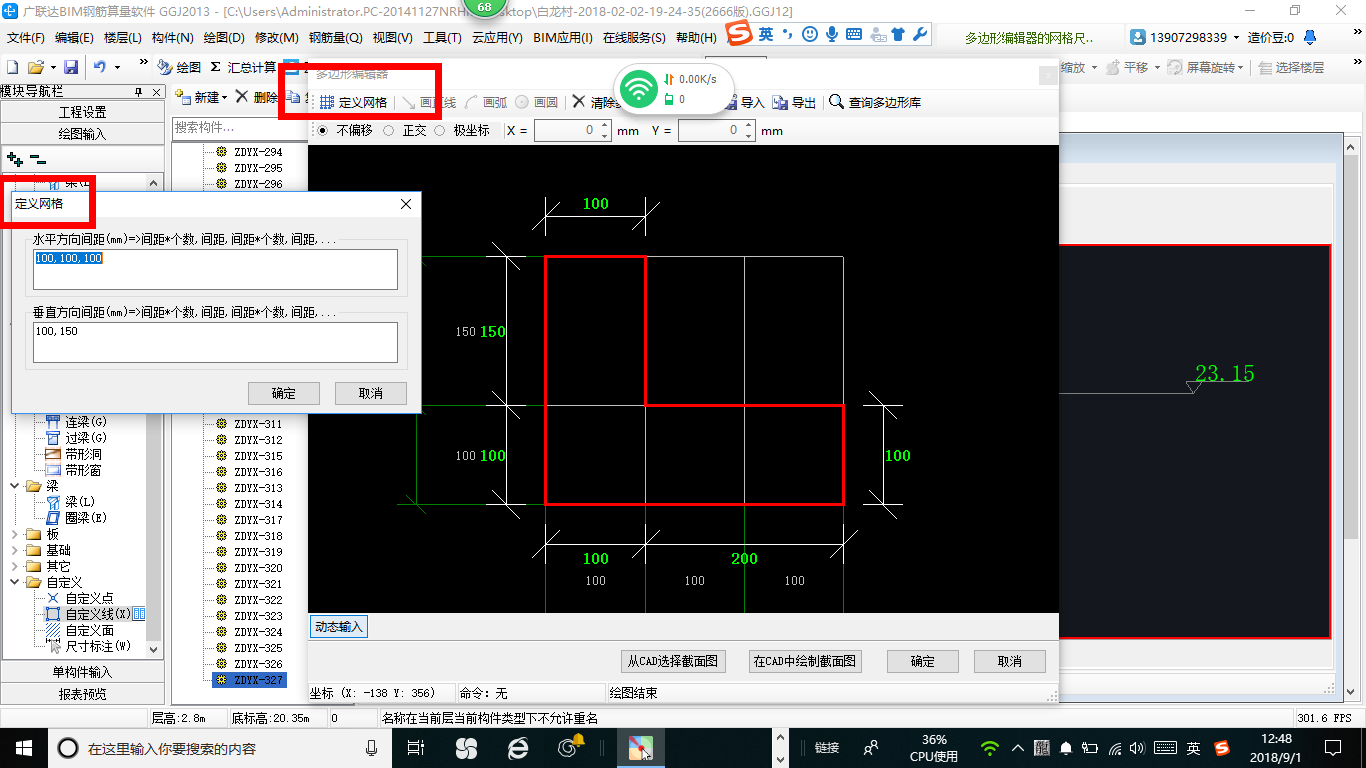The height and width of the screenshot is (768, 1366).
Task: Click 在CAD中绘制截面图 button
Action: (805, 661)
